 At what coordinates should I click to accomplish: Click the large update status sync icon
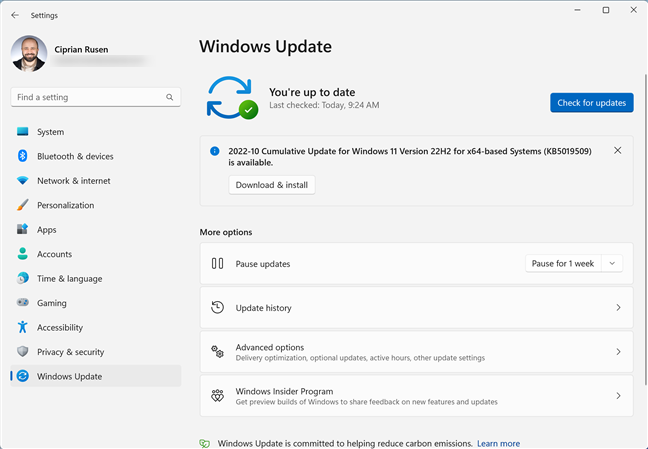232,98
